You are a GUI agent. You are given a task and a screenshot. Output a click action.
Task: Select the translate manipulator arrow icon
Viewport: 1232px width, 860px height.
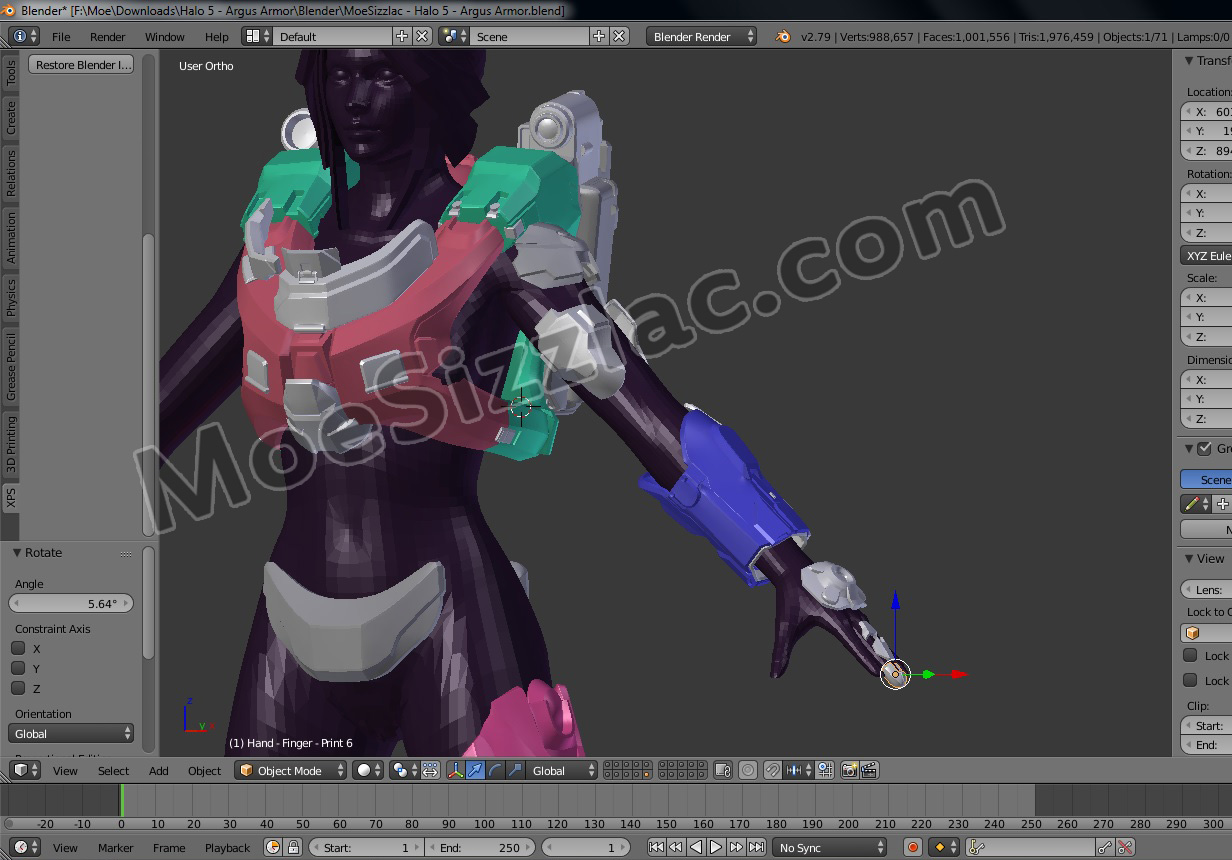coord(475,770)
